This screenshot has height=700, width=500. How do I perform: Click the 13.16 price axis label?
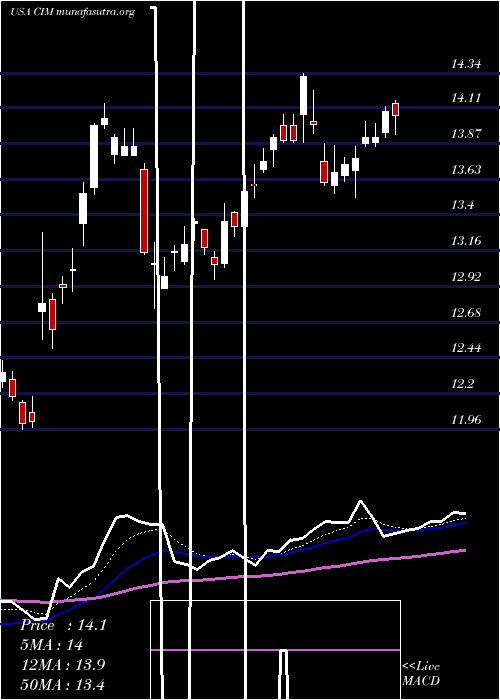click(466, 241)
